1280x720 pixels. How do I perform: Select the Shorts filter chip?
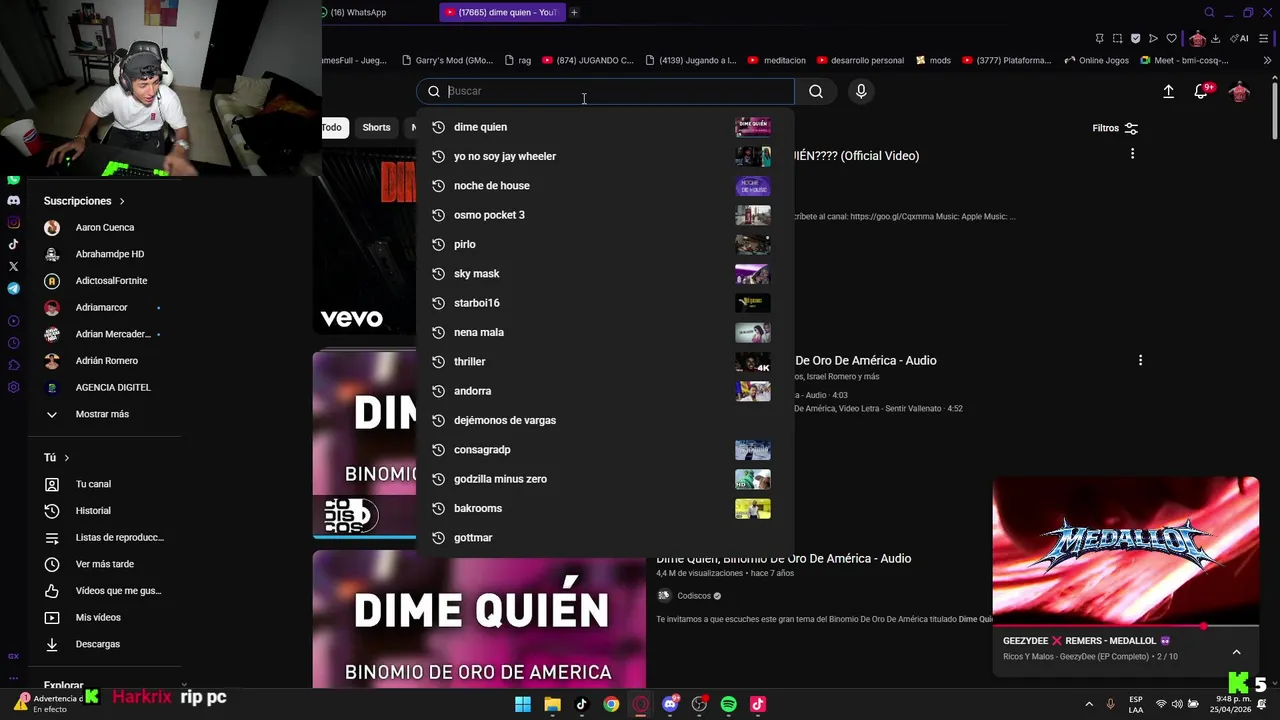(x=376, y=127)
